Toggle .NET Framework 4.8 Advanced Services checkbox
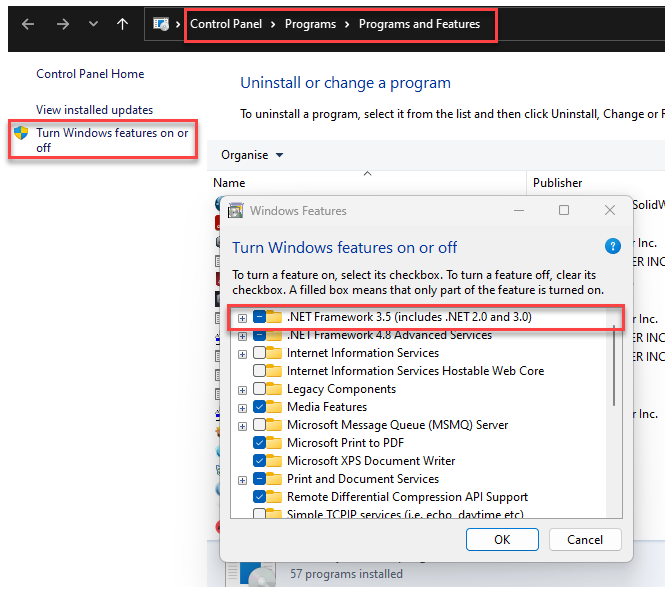This screenshot has height=591, width=672. coord(259,335)
